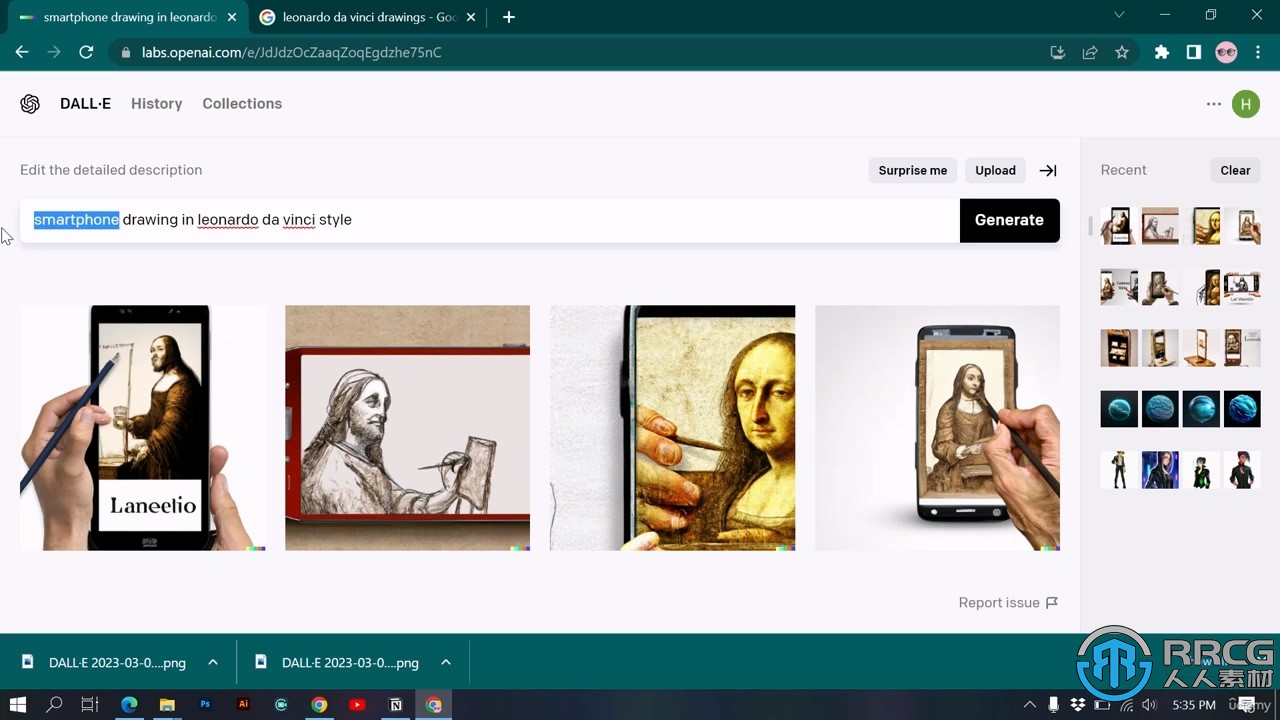The image size is (1280, 720).
Task: Open the red-framed sketch result image
Action: 407,428
